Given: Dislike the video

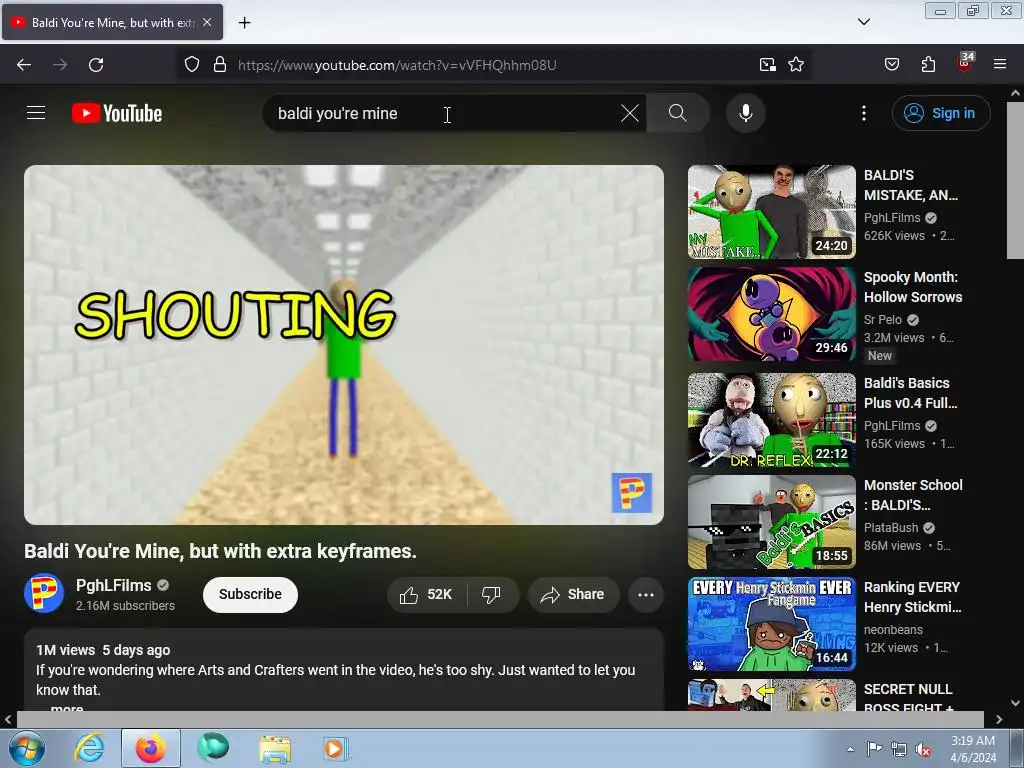Looking at the screenshot, I should [491, 594].
